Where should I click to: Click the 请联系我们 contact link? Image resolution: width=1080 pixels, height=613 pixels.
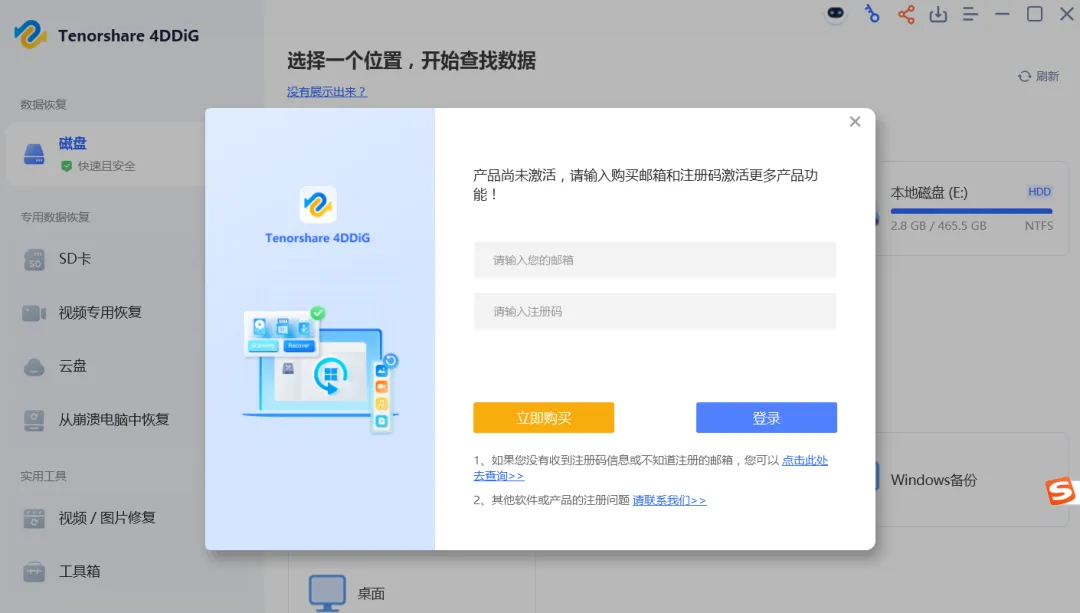pyautogui.click(x=669, y=501)
